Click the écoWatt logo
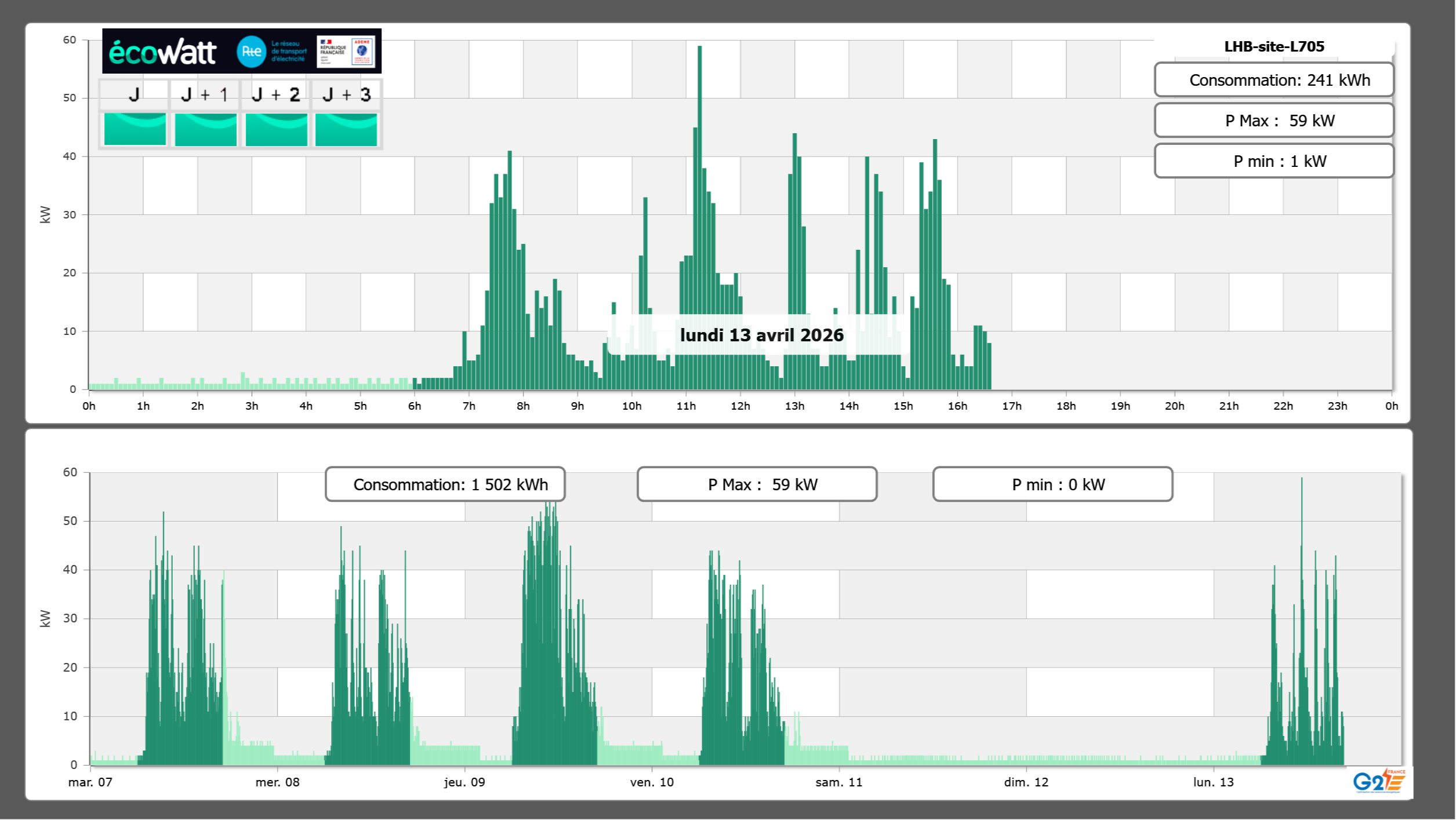 [162, 52]
